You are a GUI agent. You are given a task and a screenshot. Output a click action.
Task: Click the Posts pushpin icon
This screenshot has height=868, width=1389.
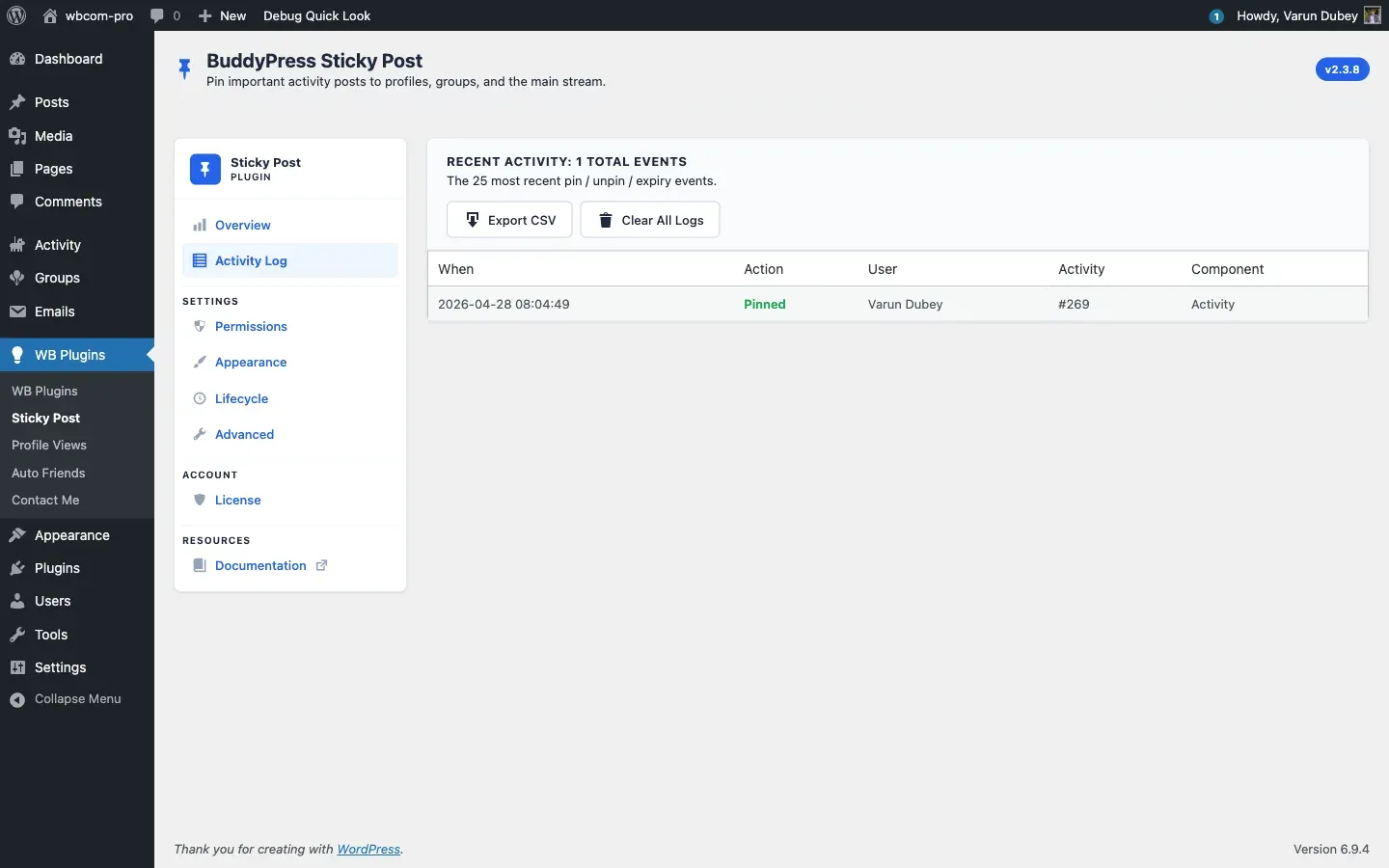click(17, 102)
